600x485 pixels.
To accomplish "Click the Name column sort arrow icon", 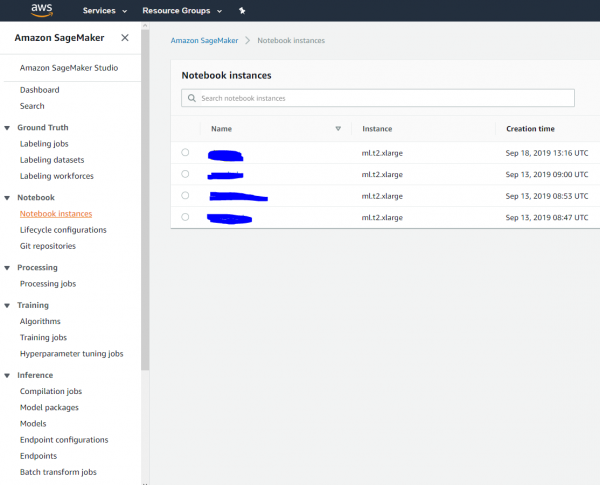I will pyautogui.click(x=338, y=129).
